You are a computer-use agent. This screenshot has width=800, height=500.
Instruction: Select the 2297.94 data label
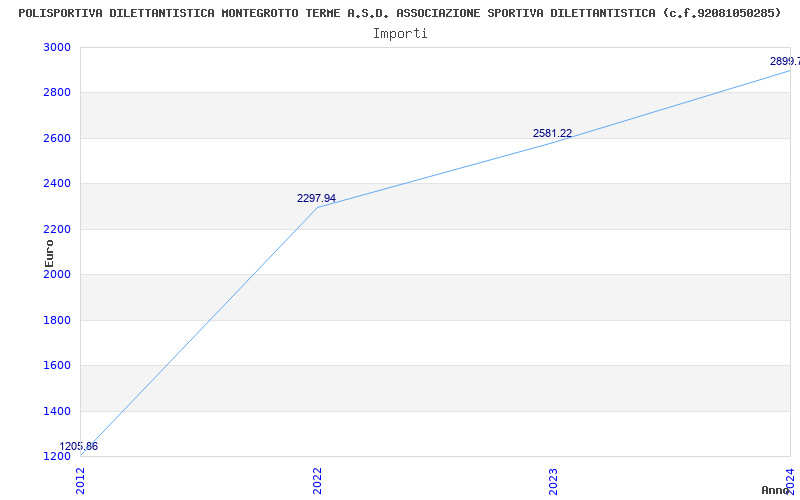[x=316, y=198]
